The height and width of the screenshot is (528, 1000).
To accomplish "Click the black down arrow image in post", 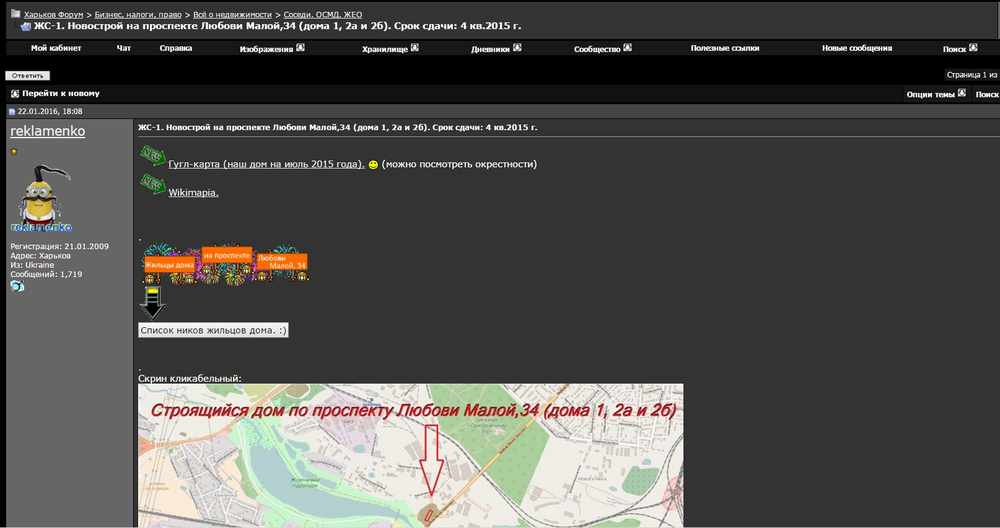I will click(152, 303).
